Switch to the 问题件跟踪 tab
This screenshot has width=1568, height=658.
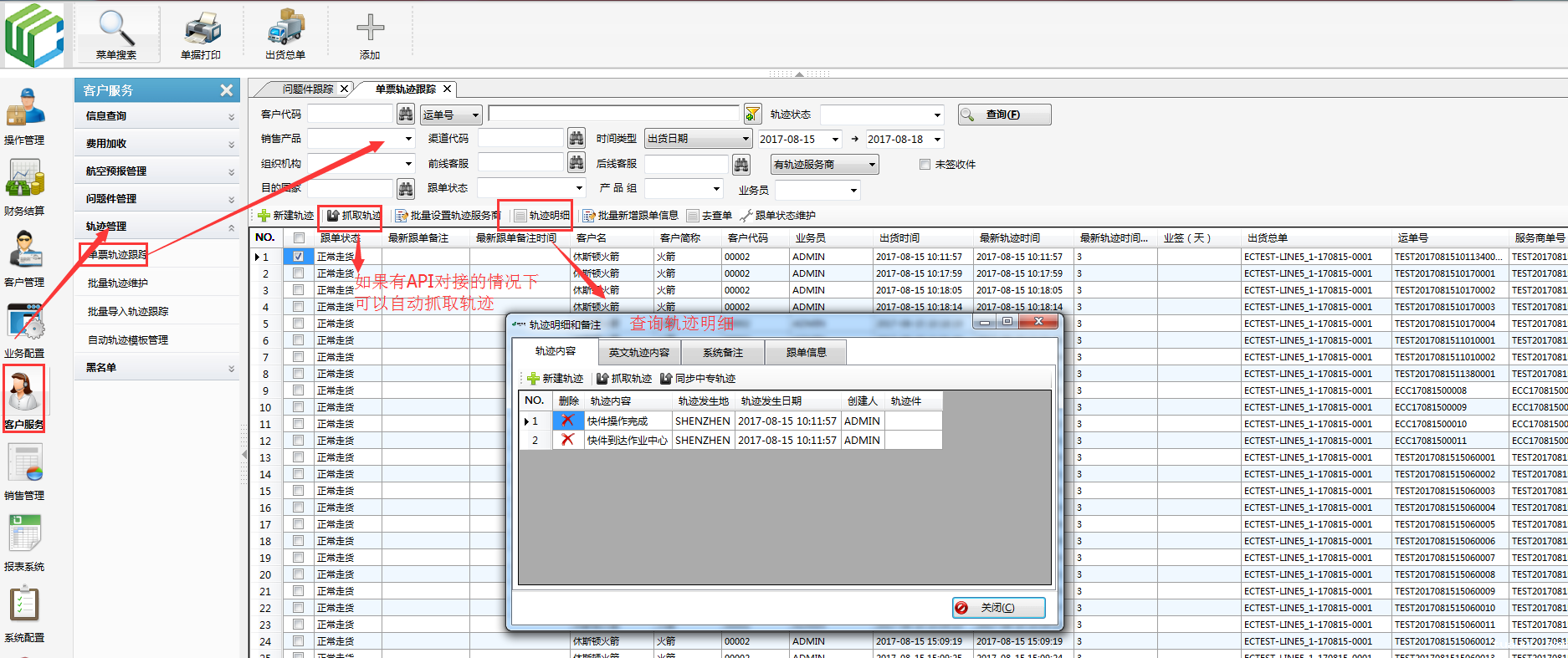(307, 89)
